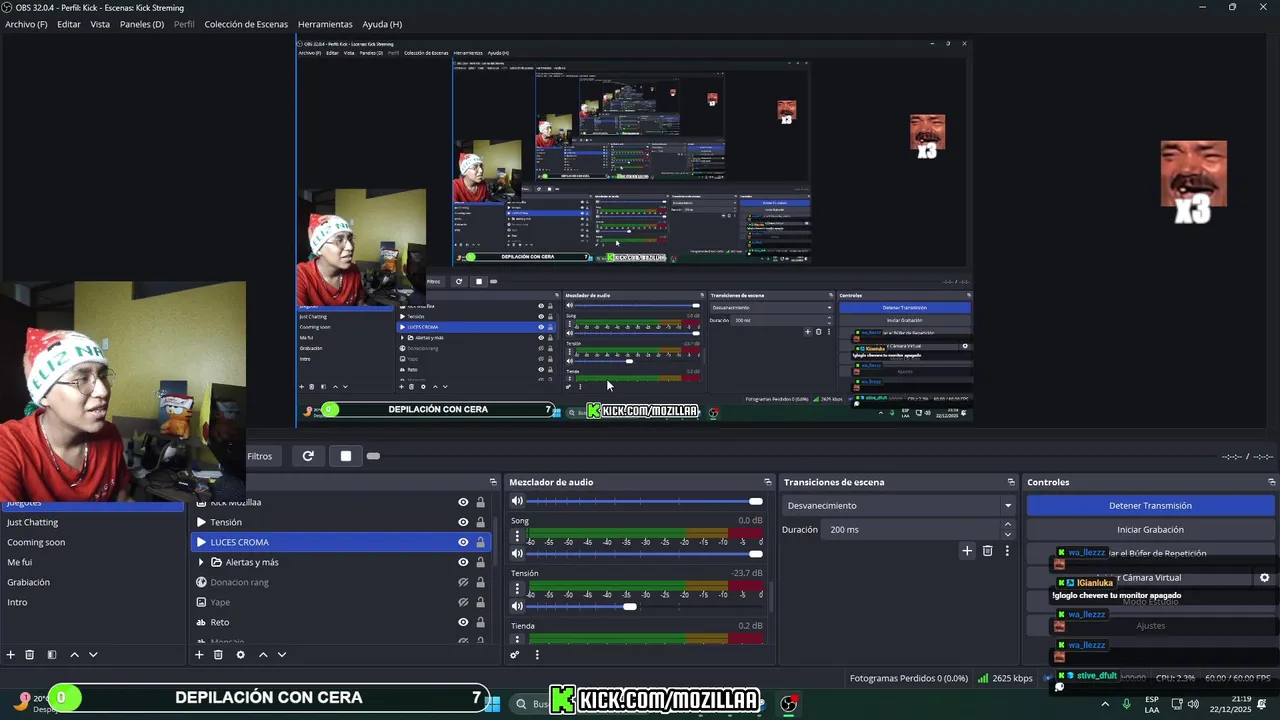Click Iniciar Grabación button
The width and height of the screenshot is (1280, 720).
click(1150, 530)
